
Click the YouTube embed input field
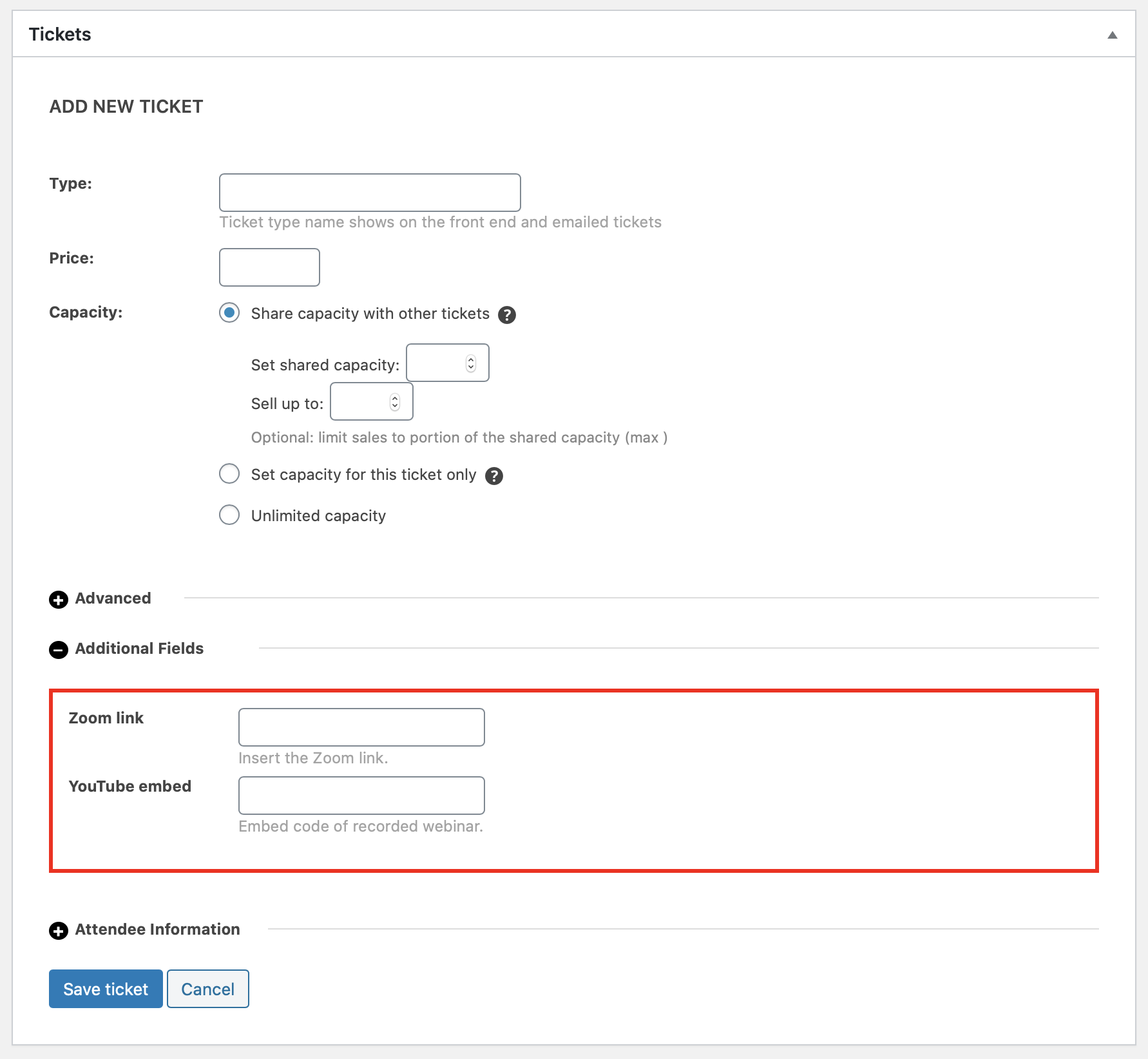point(361,796)
